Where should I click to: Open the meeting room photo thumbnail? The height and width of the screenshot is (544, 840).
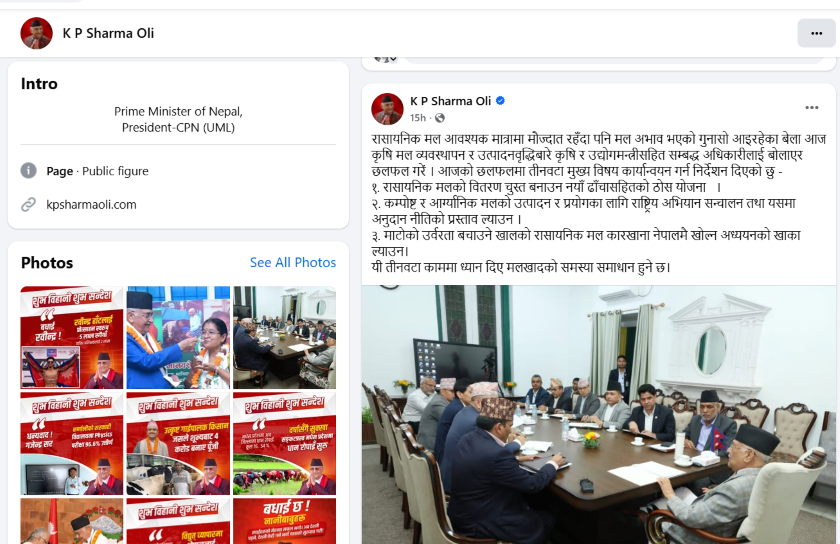click(284, 337)
